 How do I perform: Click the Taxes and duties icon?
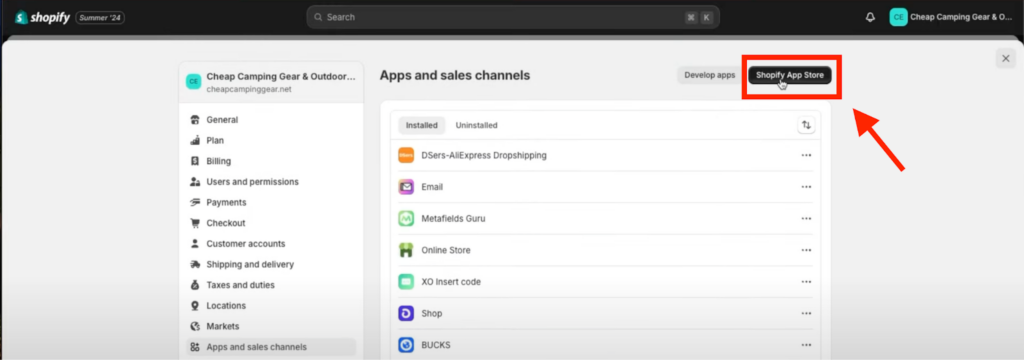[x=194, y=285]
